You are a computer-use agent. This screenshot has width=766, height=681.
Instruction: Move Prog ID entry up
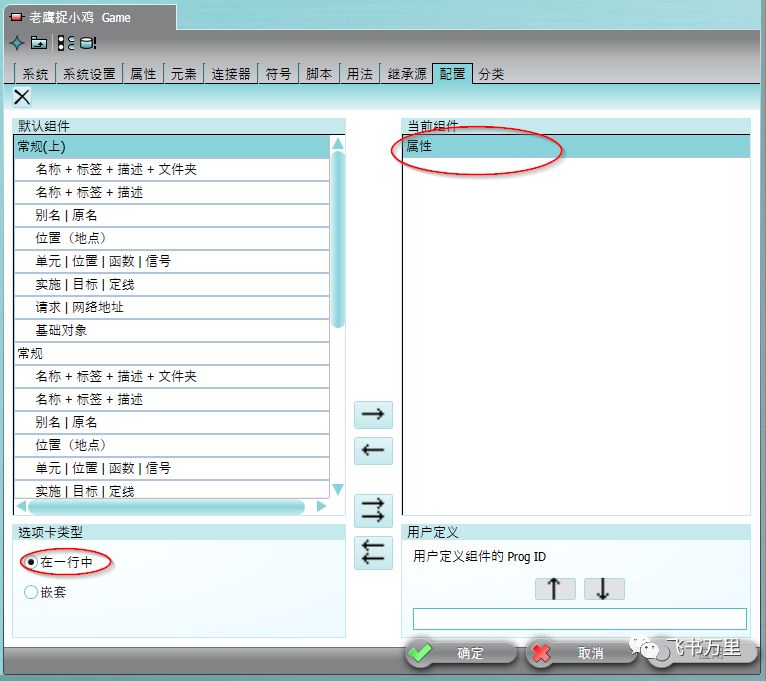coord(555,589)
